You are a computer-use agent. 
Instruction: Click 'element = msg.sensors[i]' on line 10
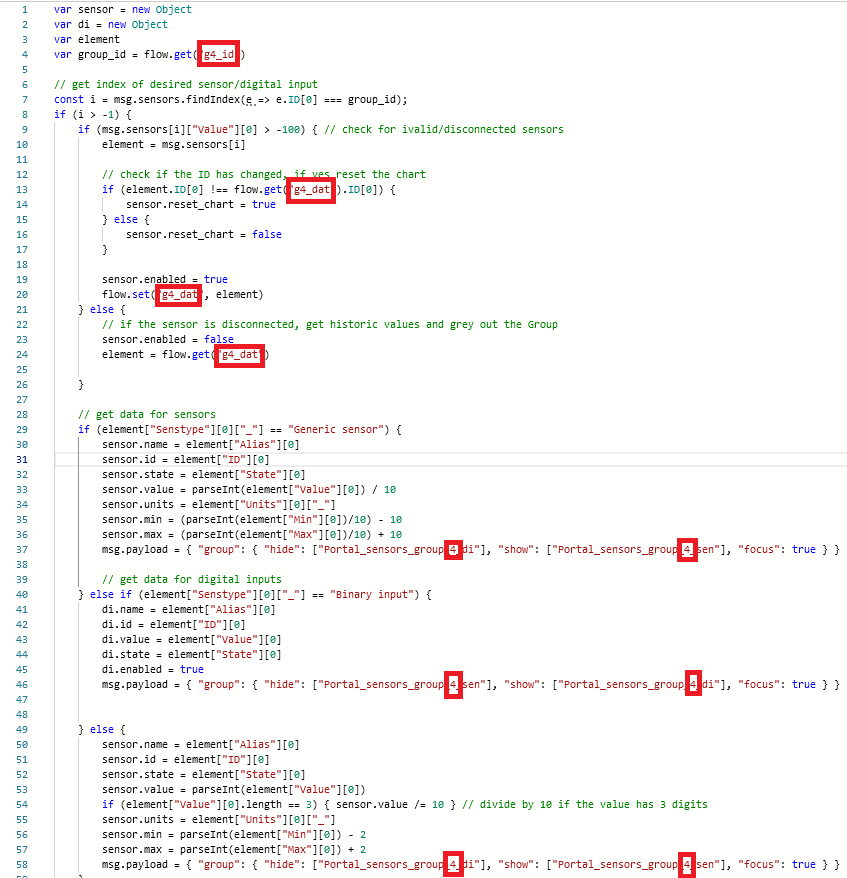[174, 144]
